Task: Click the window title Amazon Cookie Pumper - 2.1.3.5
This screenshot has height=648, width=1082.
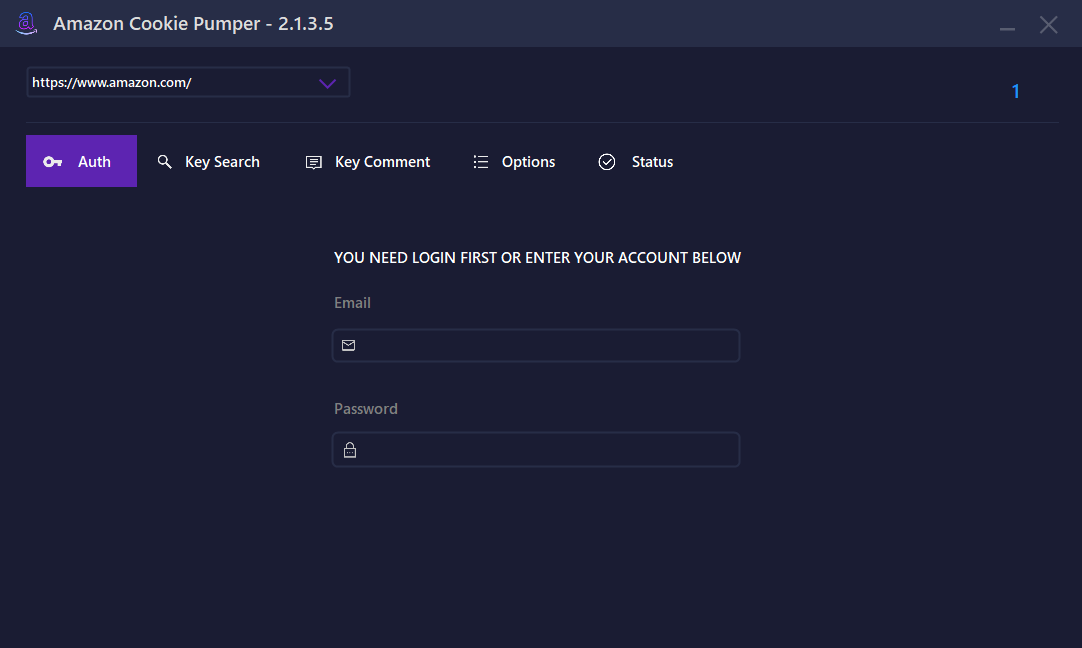Action: (x=193, y=23)
